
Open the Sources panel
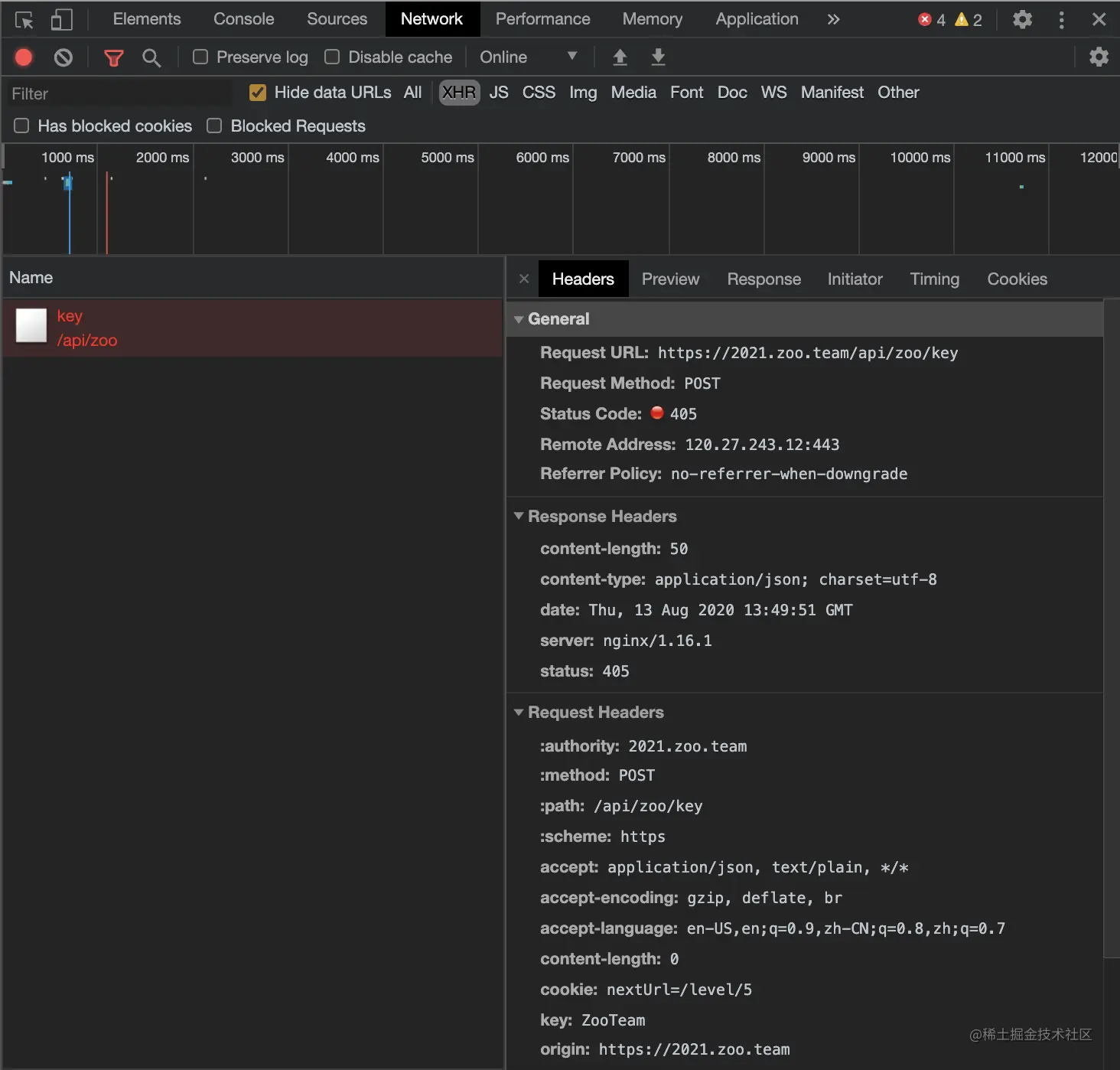(x=337, y=19)
